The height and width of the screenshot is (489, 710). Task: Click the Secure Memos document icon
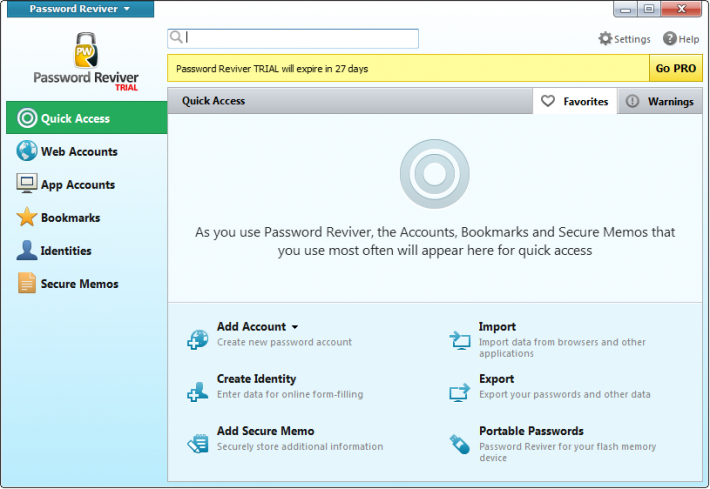27,283
